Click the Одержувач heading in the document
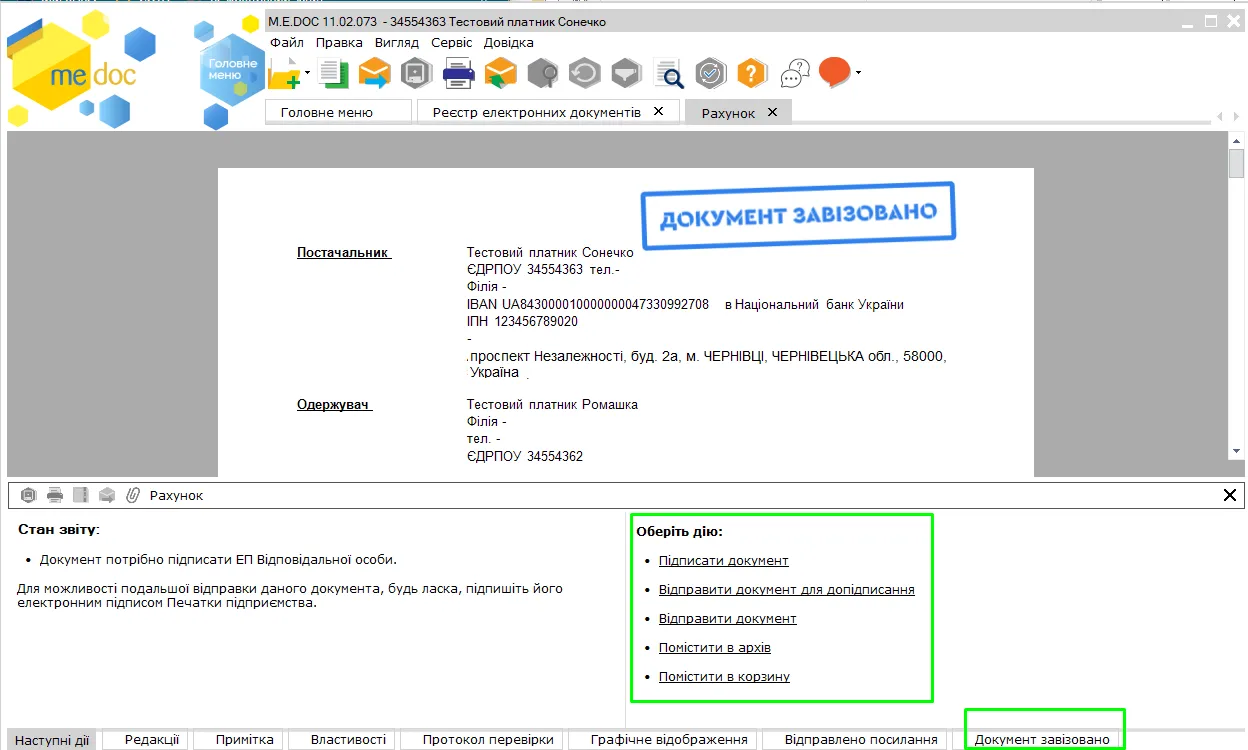This screenshot has width=1248, height=750. click(x=334, y=405)
